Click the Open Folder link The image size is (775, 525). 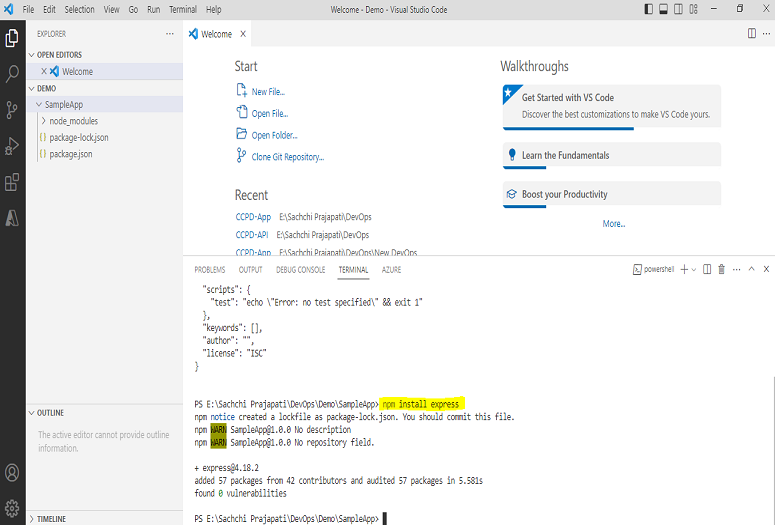(x=274, y=135)
